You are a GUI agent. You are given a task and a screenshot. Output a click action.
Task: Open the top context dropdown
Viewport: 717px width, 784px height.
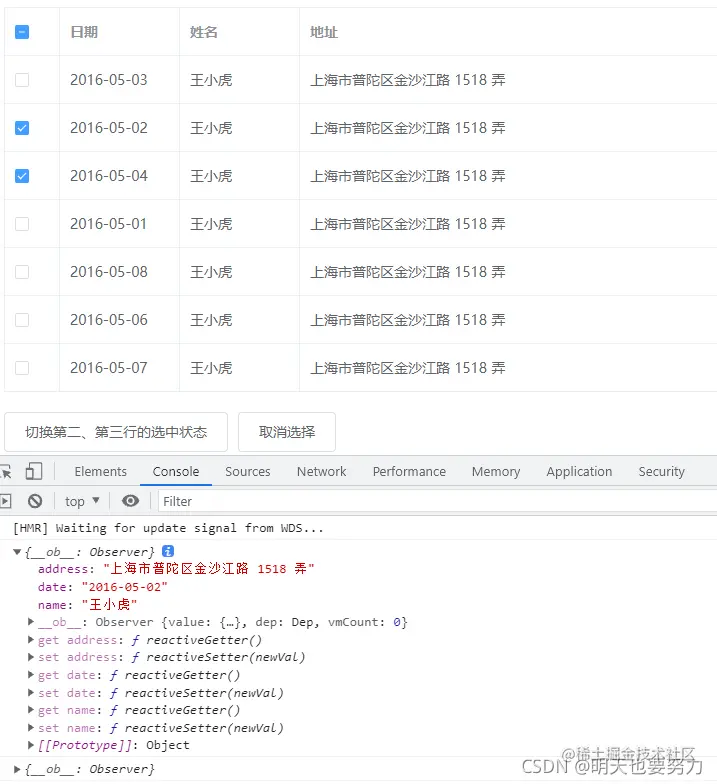click(82, 501)
